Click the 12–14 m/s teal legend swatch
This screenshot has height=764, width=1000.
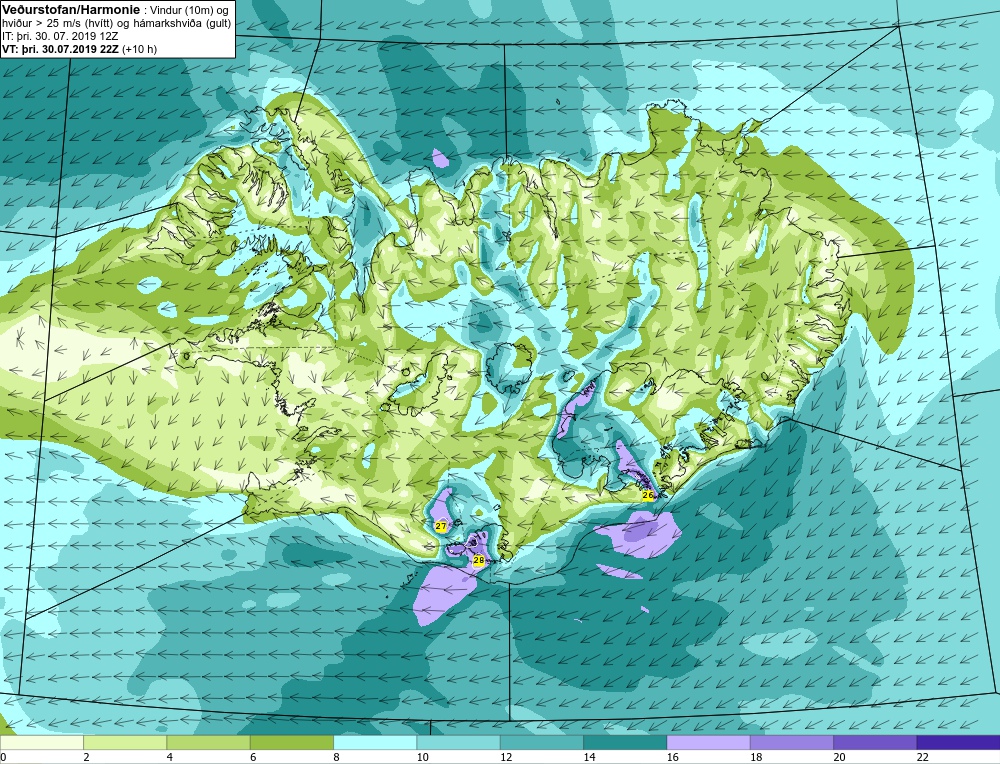[x=541, y=743]
